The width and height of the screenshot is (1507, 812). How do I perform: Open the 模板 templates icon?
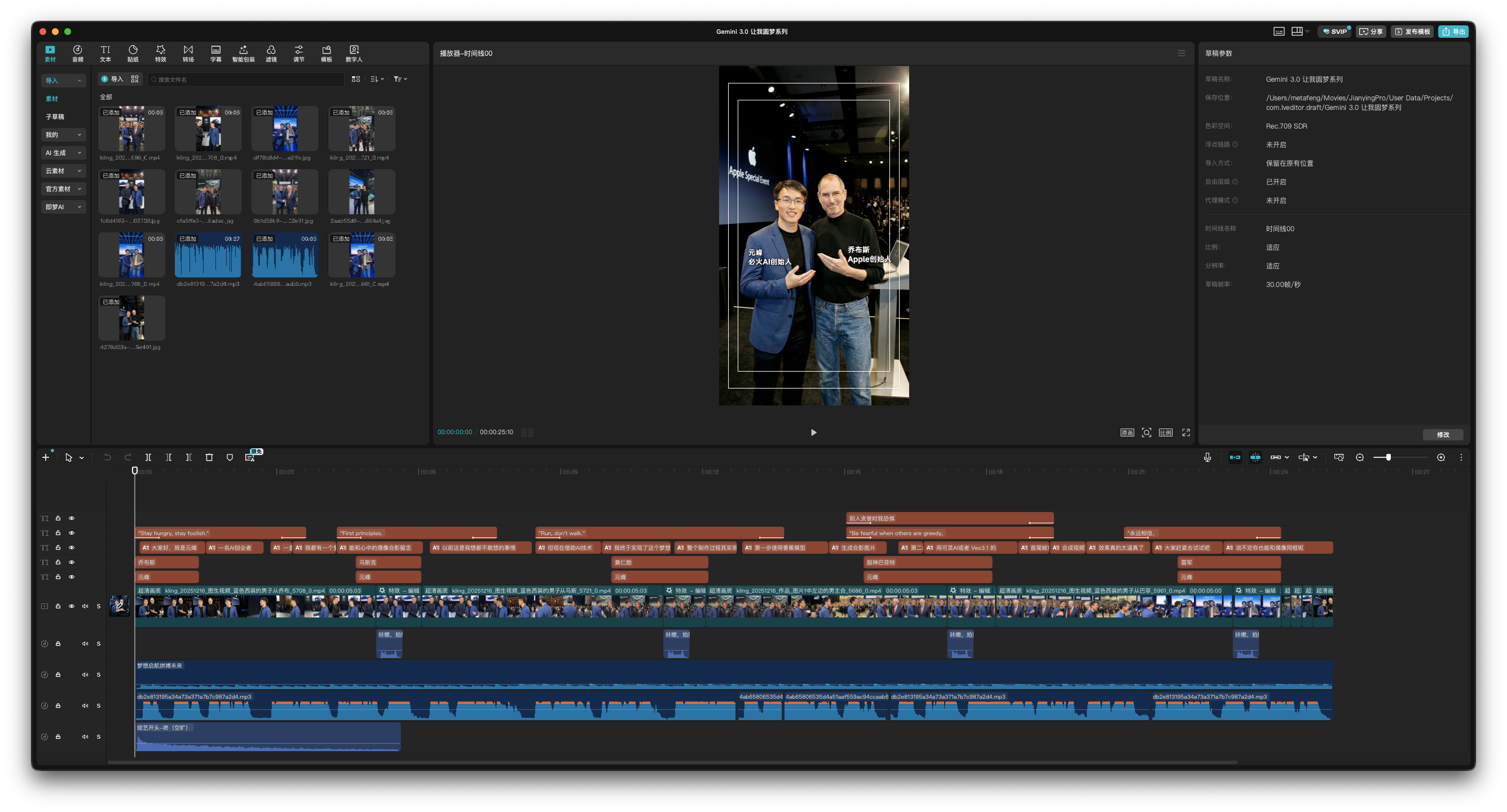(x=327, y=53)
